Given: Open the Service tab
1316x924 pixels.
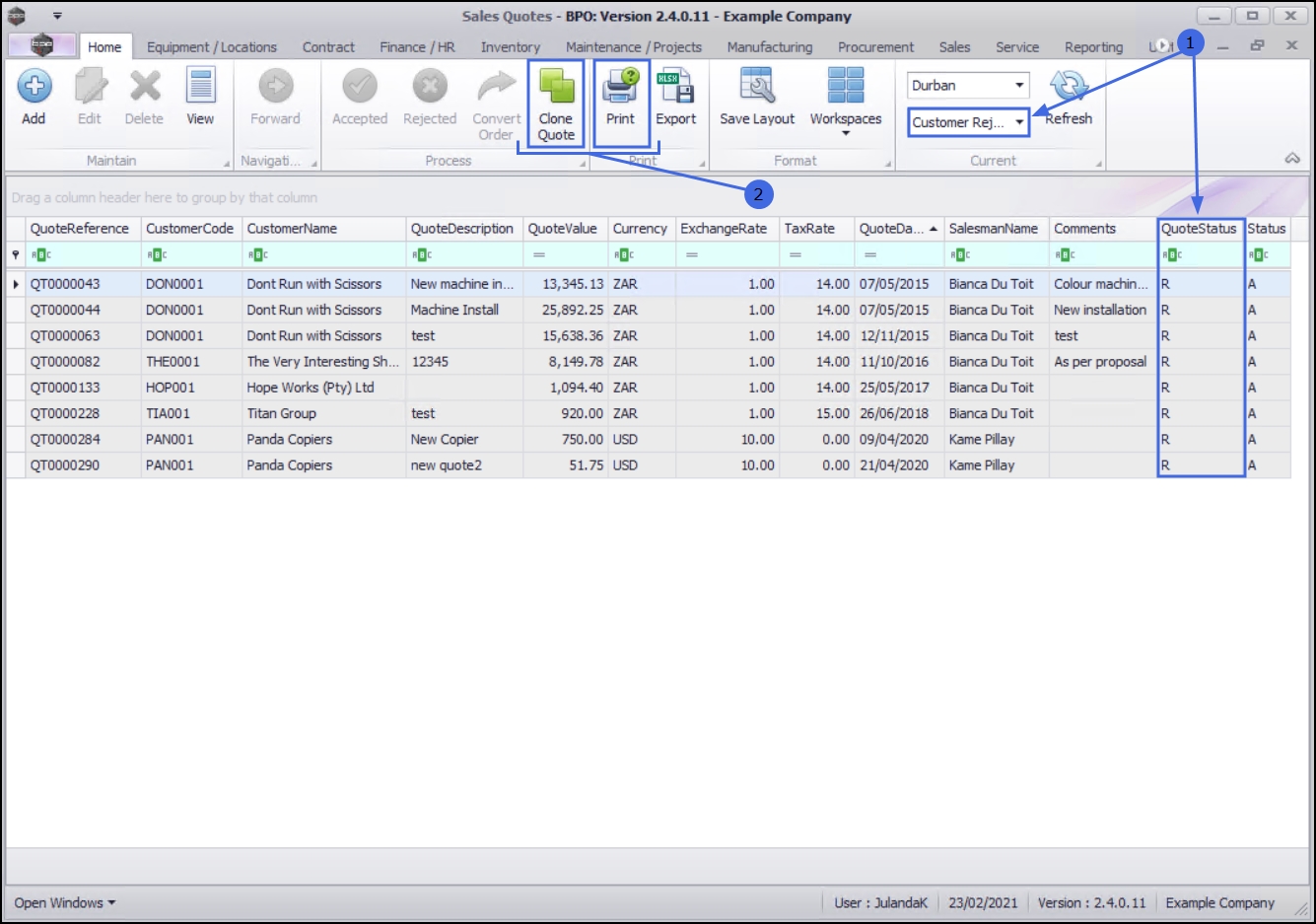Looking at the screenshot, I should (1017, 46).
